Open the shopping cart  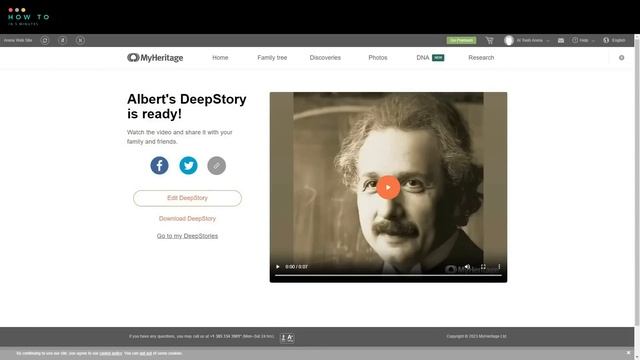pyautogui.click(x=489, y=40)
